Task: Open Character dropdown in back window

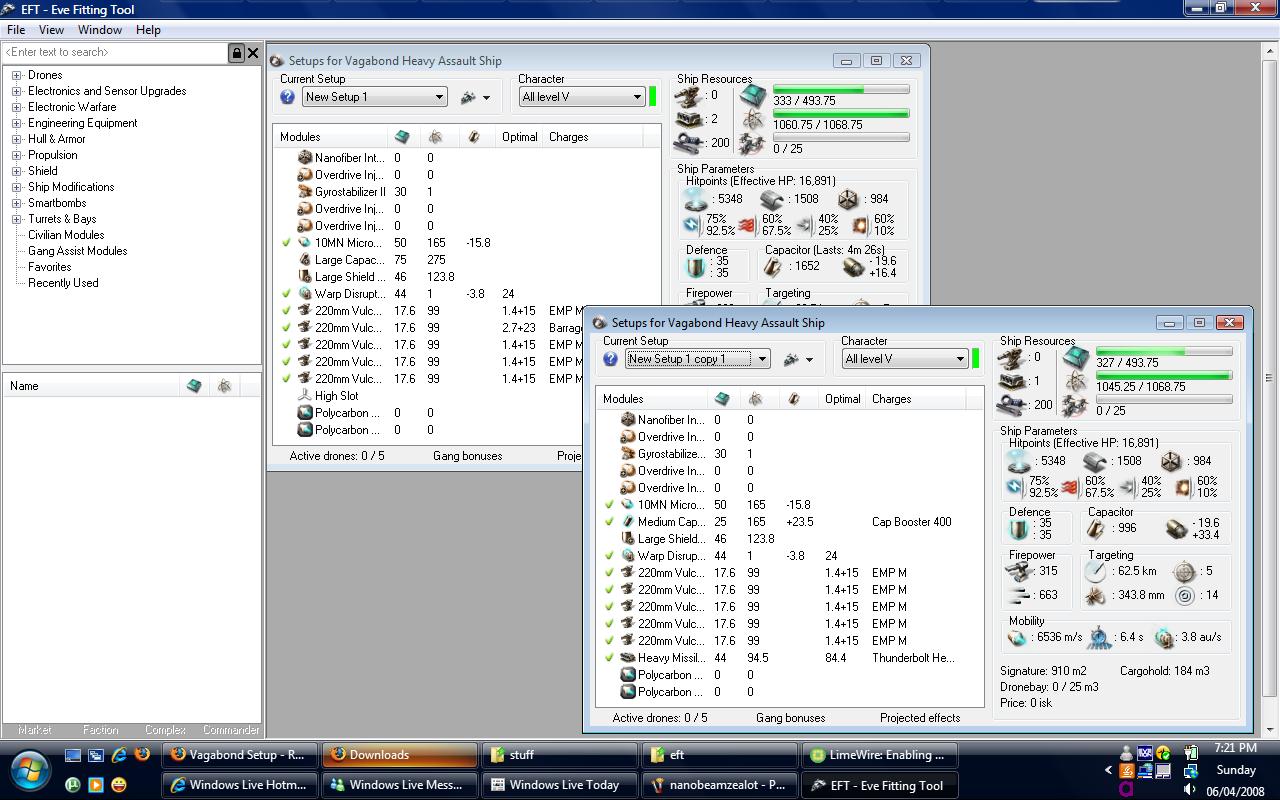Action: coord(637,97)
